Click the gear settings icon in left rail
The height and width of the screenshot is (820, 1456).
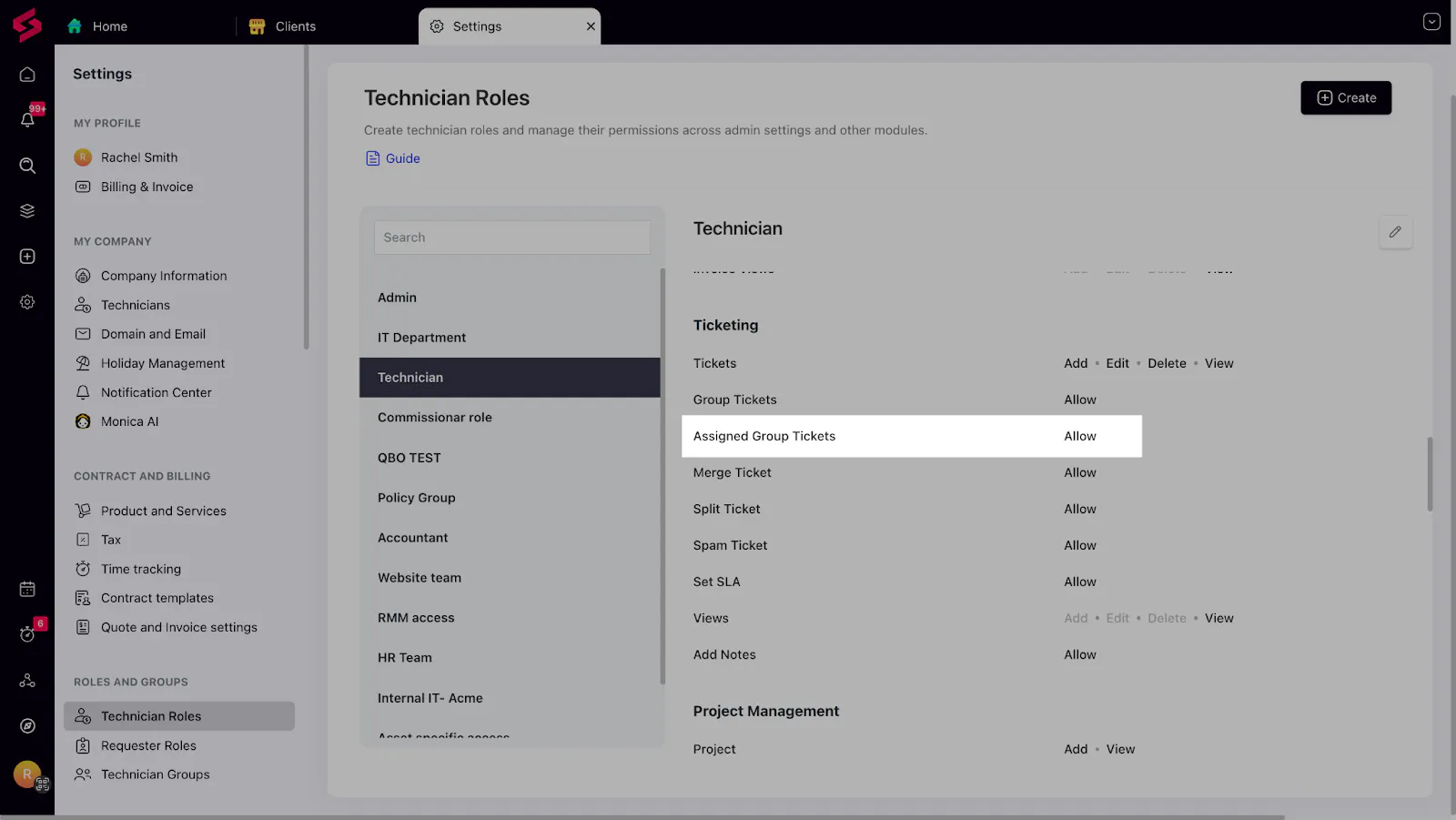pyautogui.click(x=27, y=302)
